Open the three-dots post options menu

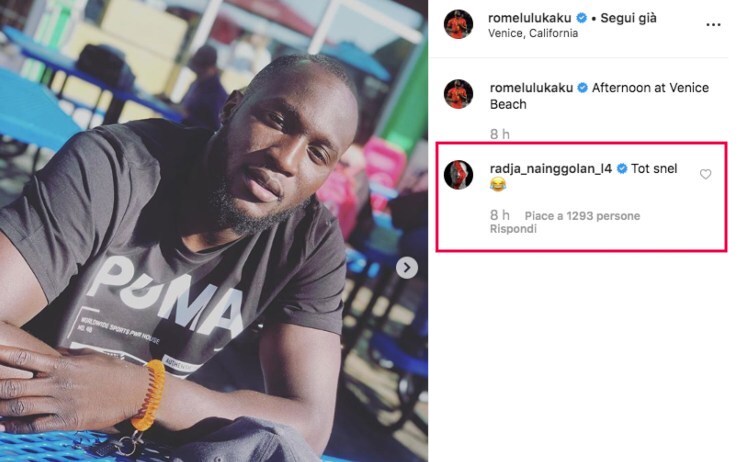click(x=713, y=25)
